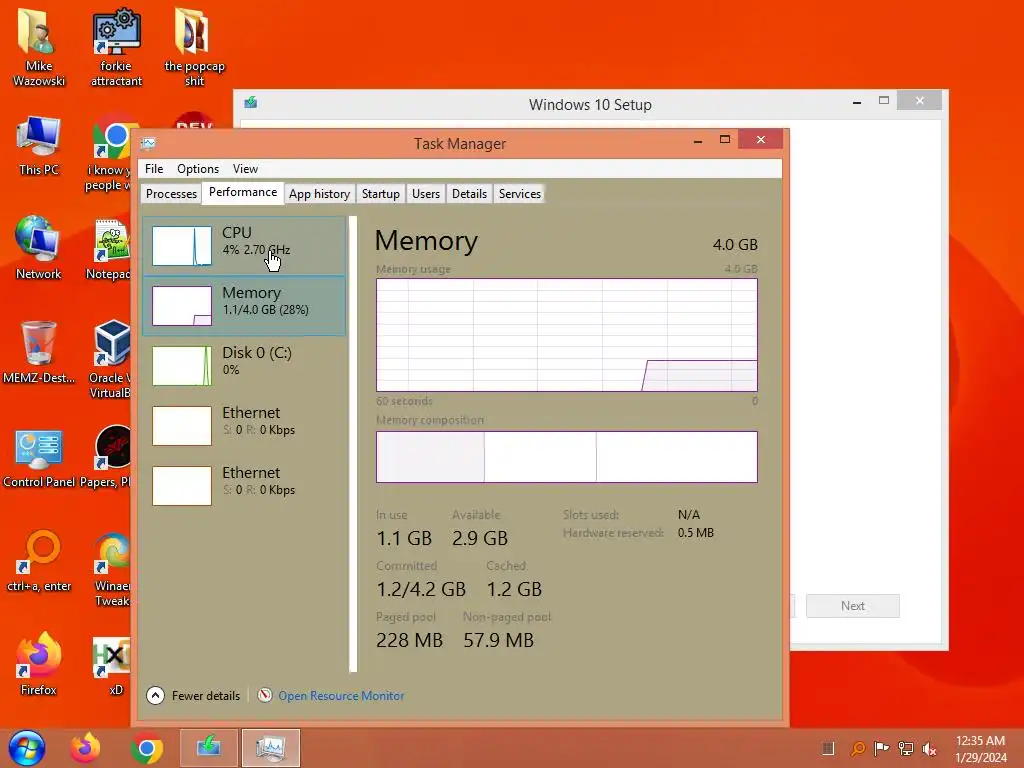Open the popcap folder on desktop

[x=194, y=47]
